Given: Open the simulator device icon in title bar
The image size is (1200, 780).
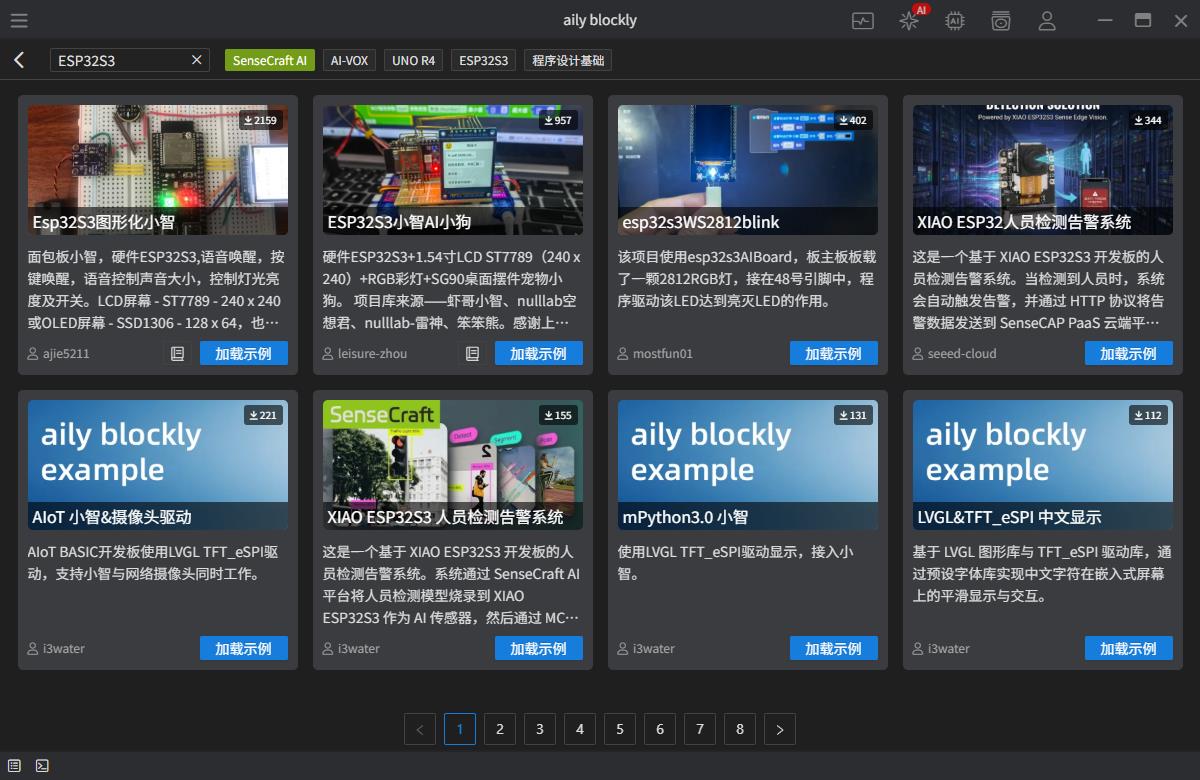Looking at the screenshot, I should [x=1001, y=20].
